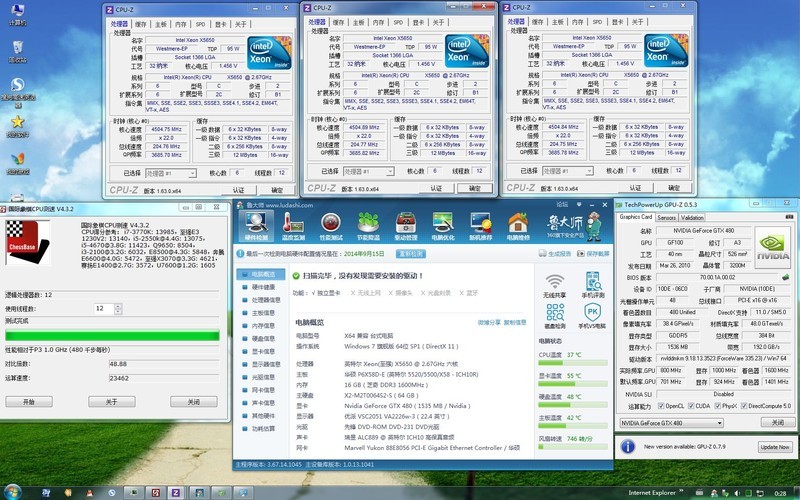Click the 论坛 forum link in Ludashi title

[562, 205]
